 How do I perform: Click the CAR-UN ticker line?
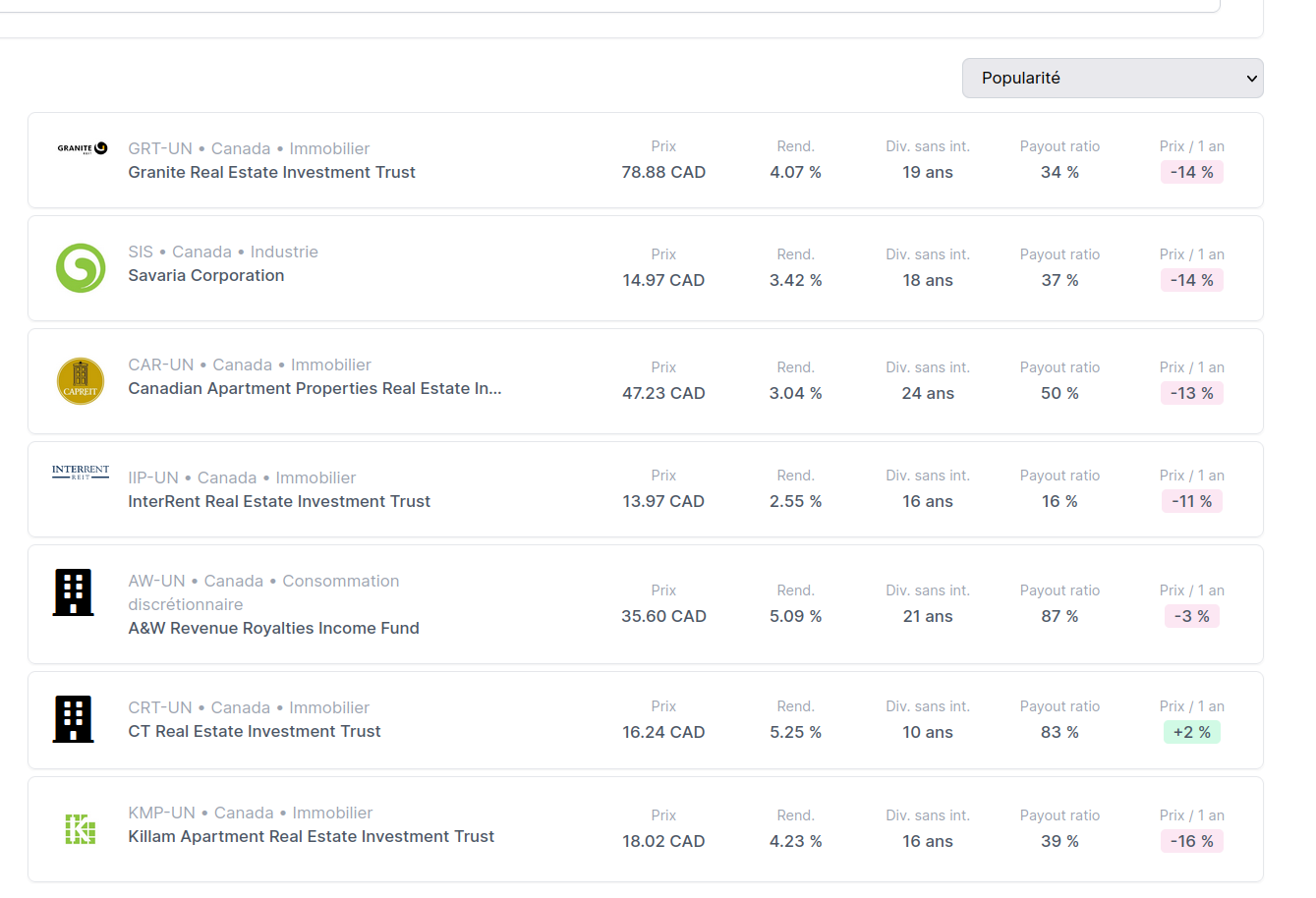pos(250,365)
